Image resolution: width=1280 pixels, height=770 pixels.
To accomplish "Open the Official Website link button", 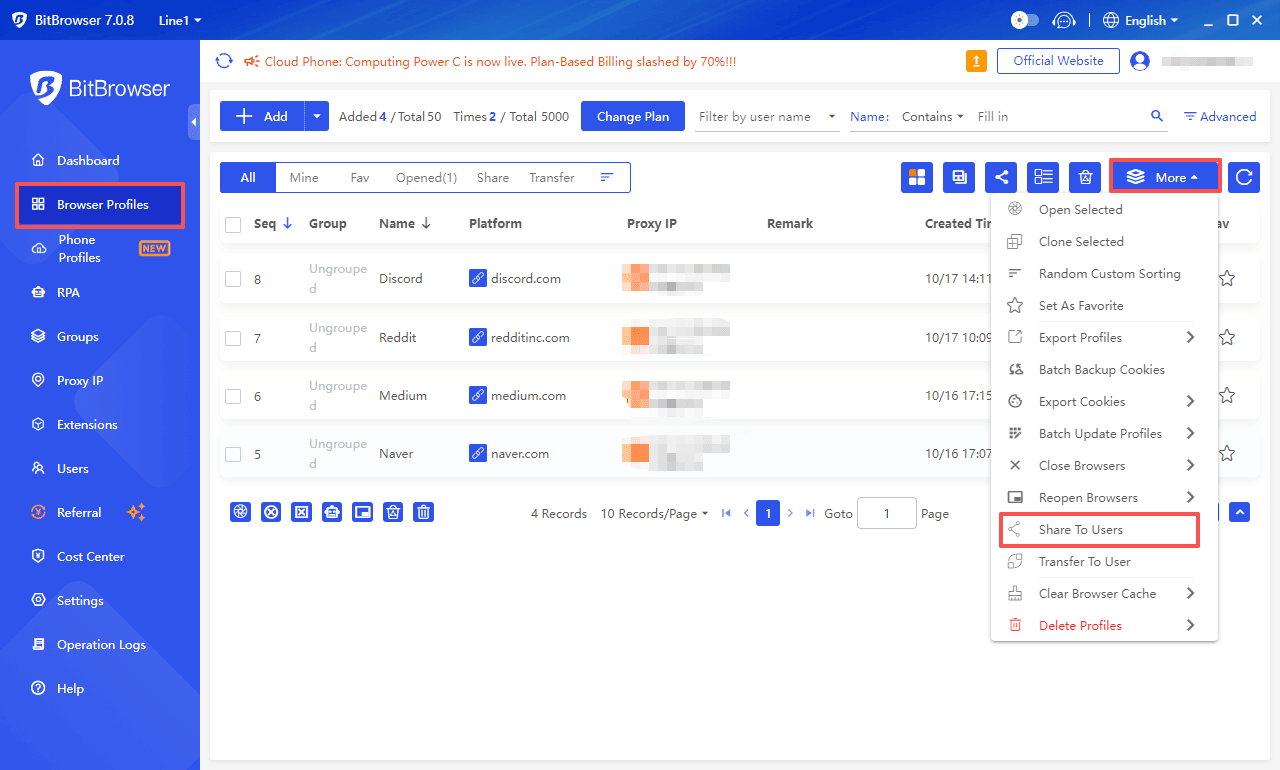I will click(1058, 61).
